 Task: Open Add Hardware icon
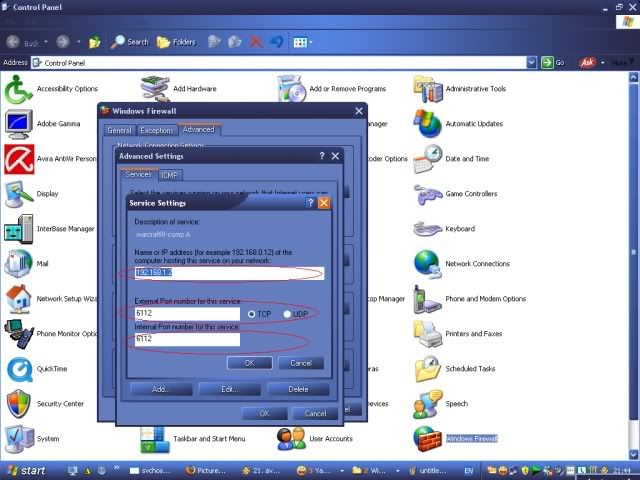[x=155, y=89]
